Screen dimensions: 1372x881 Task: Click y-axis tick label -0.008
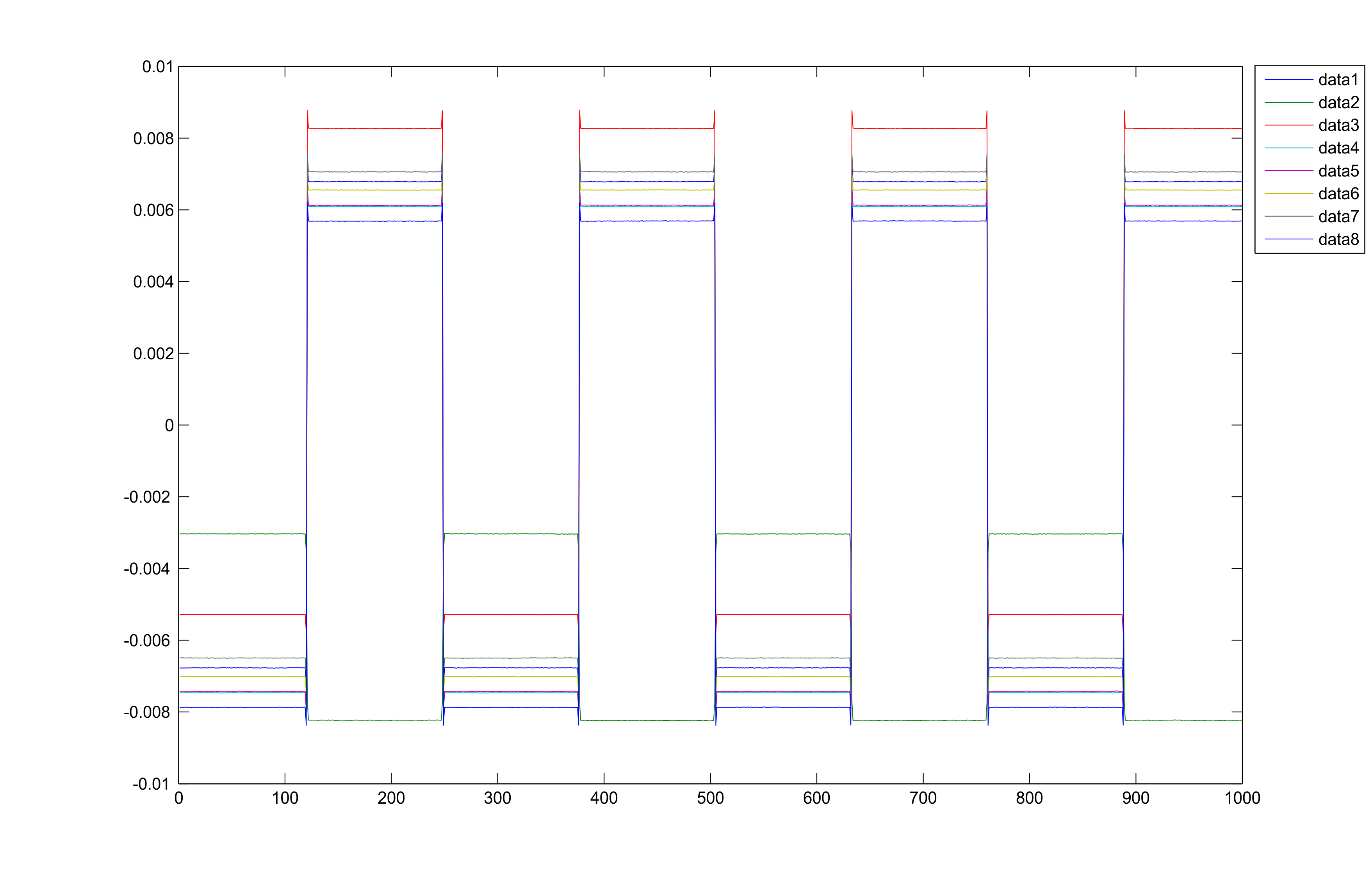pos(147,712)
